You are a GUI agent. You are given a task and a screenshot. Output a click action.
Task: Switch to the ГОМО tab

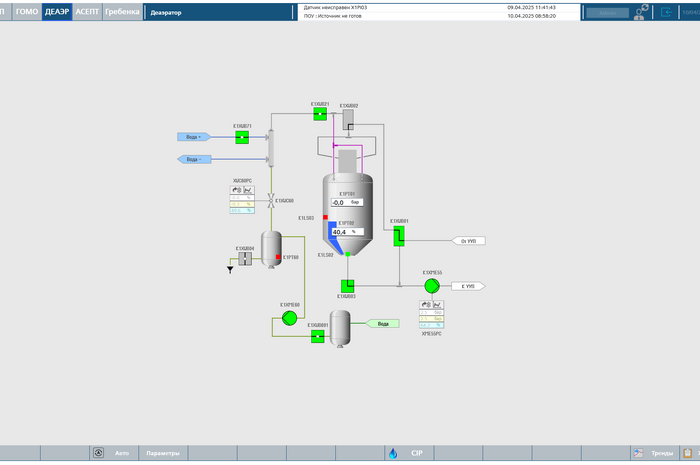[26, 12]
